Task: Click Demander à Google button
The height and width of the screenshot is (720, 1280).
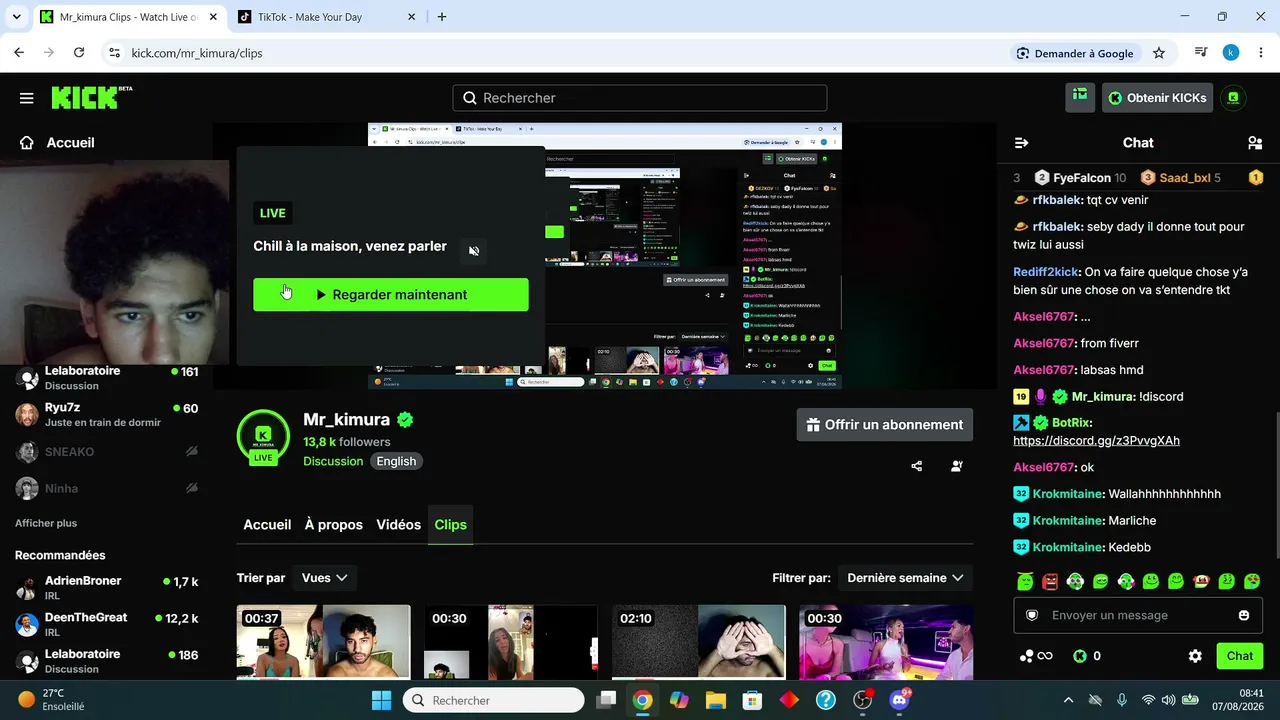Action: tap(1075, 53)
